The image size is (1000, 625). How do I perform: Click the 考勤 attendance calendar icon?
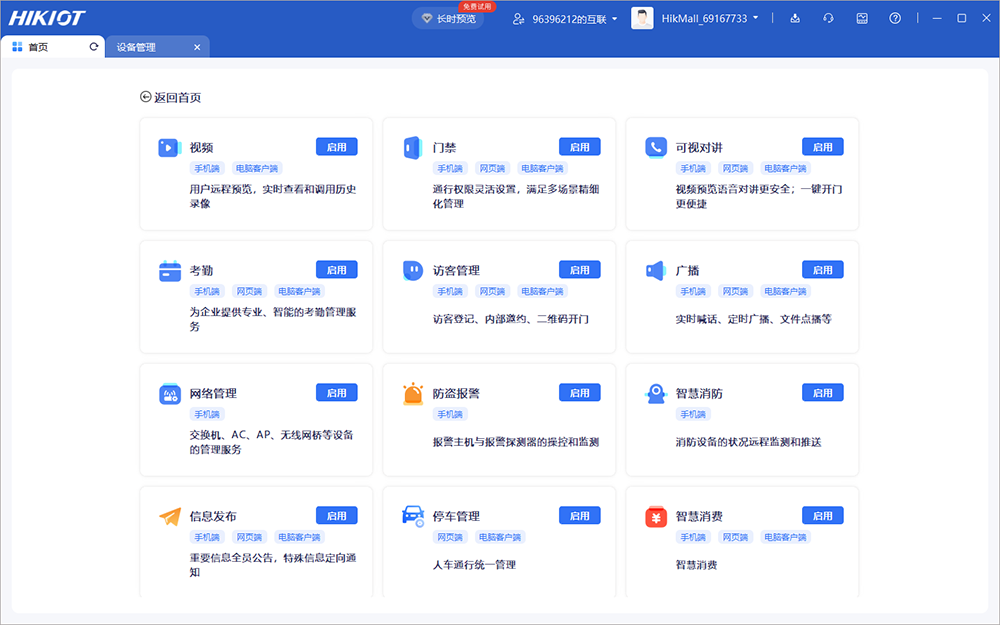(x=169, y=271)
